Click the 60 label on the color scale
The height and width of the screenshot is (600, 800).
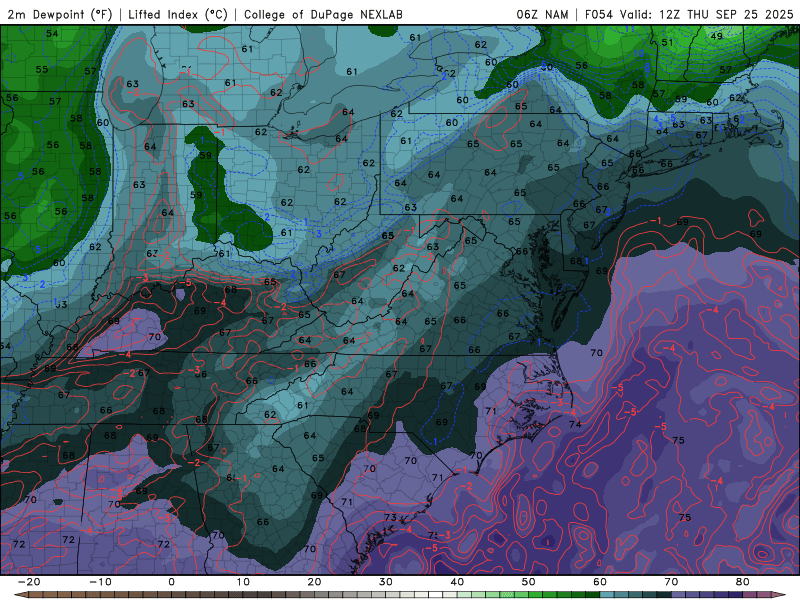coord(600,582)
